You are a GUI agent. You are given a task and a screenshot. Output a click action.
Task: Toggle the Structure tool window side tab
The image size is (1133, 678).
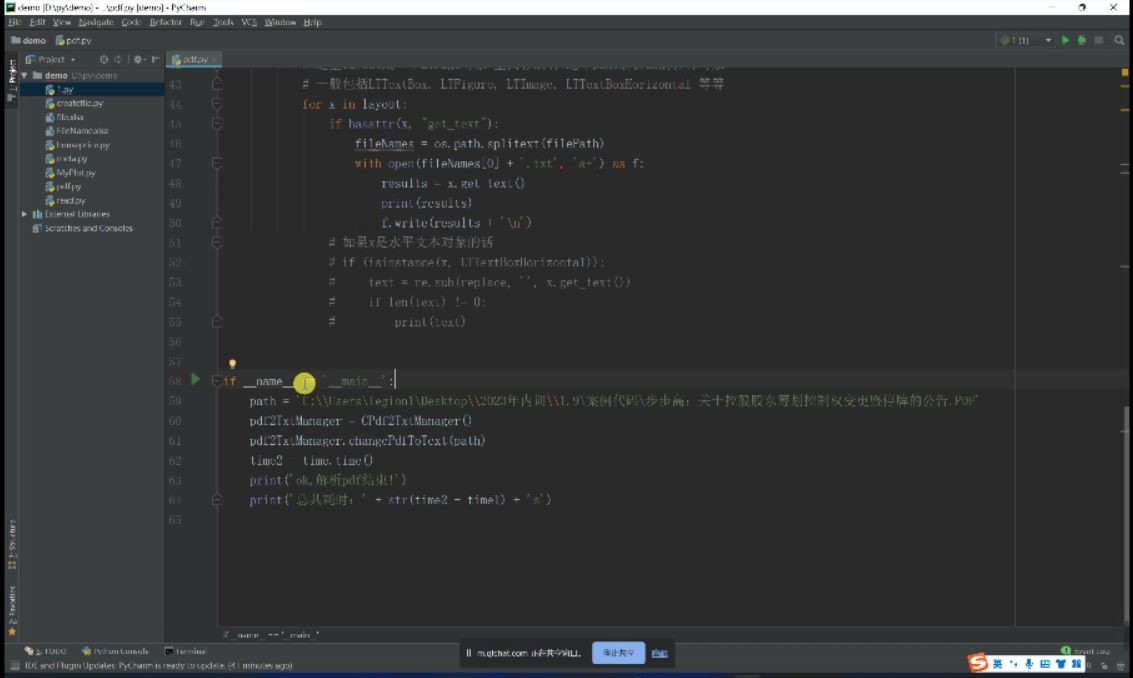12,544
